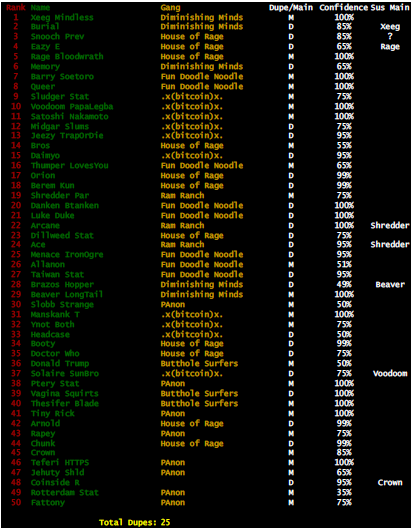Click the Dupe/Main column header
The image size is (413, 530).
coord(291,8)
